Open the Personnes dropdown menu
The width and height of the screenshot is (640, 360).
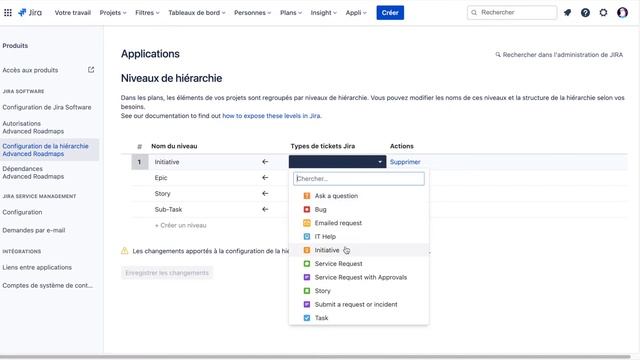[252, 13]
